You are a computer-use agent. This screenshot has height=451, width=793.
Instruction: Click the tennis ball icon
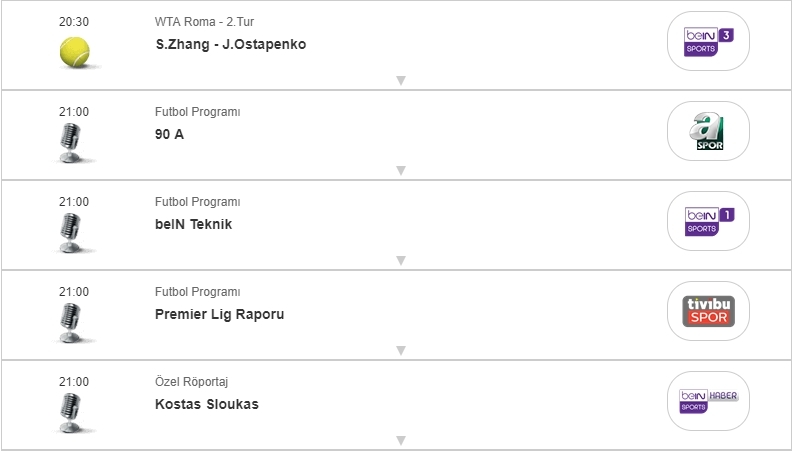point(73,52)
